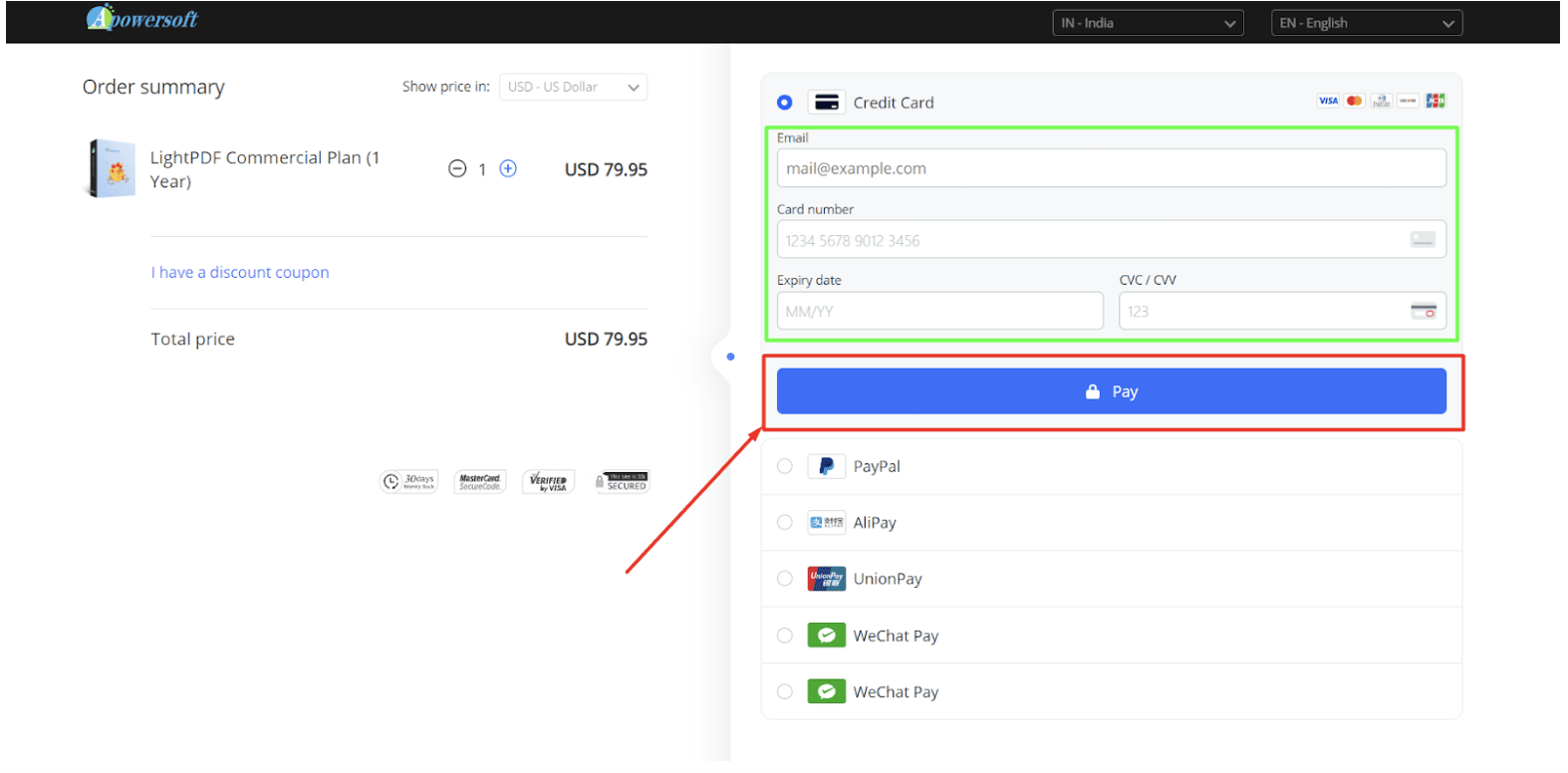This screenshot has height=773, width=1568.
Task: Focus the Email input field
Action: 1112,168
